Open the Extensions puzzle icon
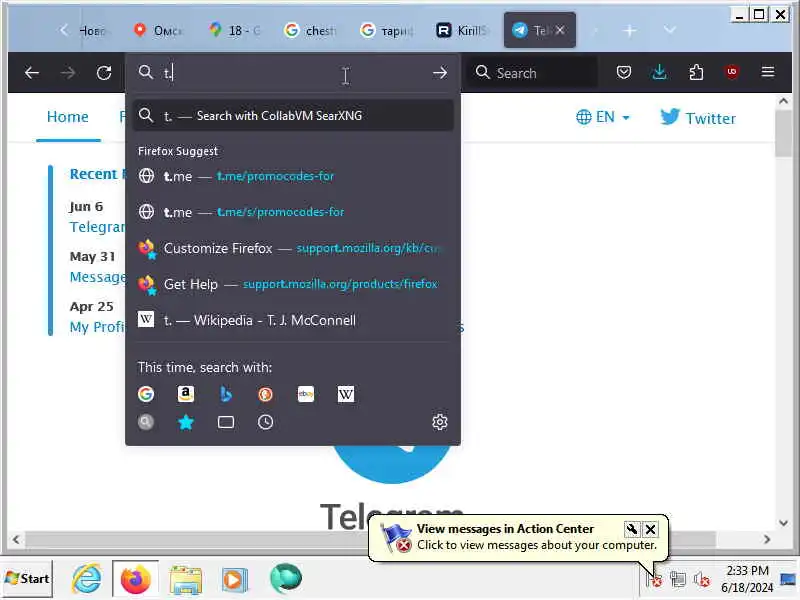Image resolution: width=800 pixels, height=600 pixels. pos(696,72)
